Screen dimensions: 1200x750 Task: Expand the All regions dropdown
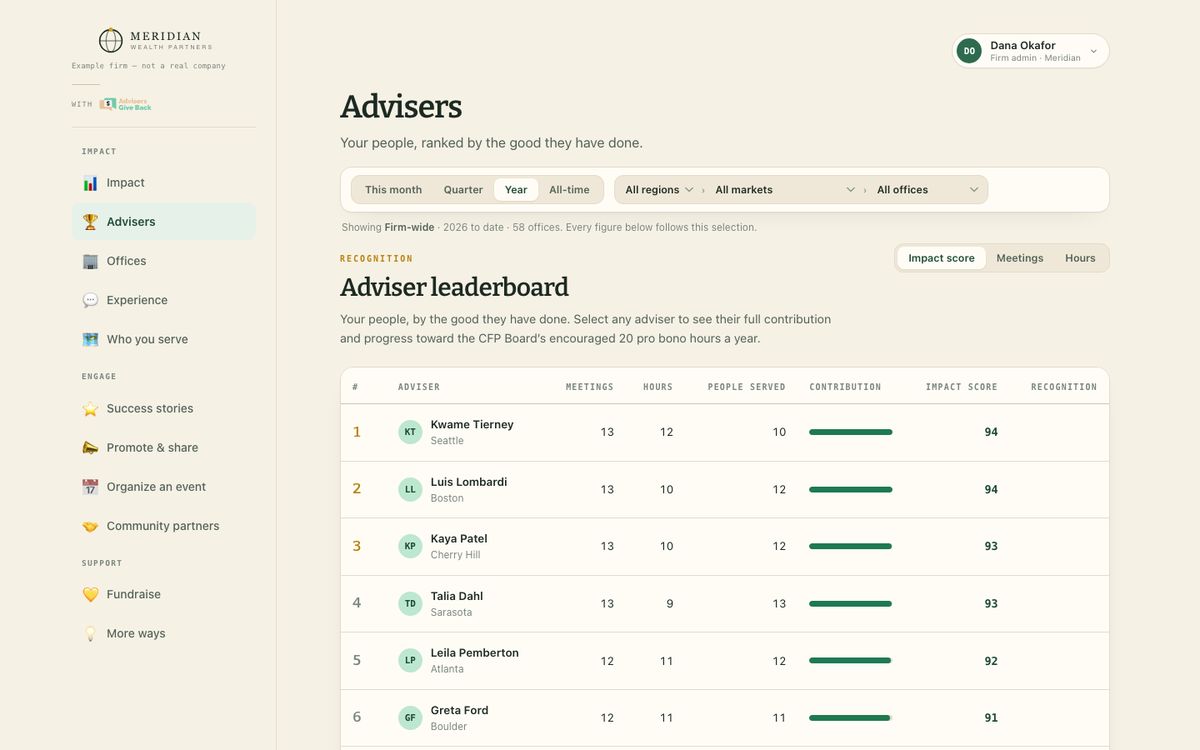coord(659,190)
